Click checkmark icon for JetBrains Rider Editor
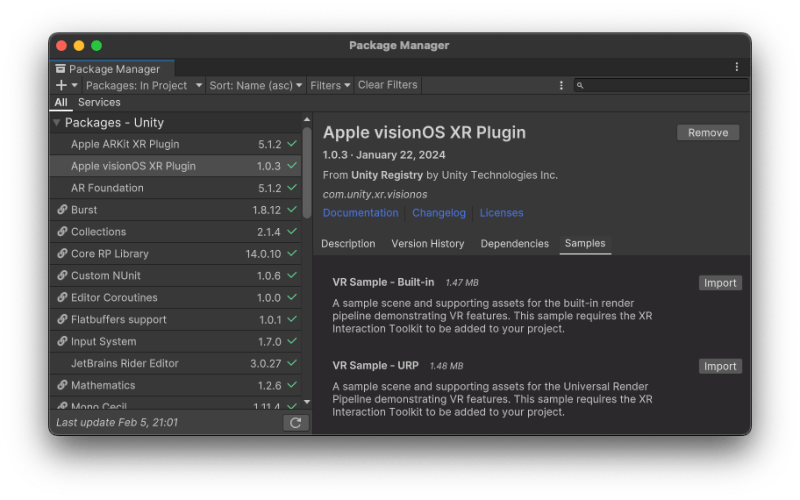Viewport: 800px width, 500px height. tap(292, 363)
